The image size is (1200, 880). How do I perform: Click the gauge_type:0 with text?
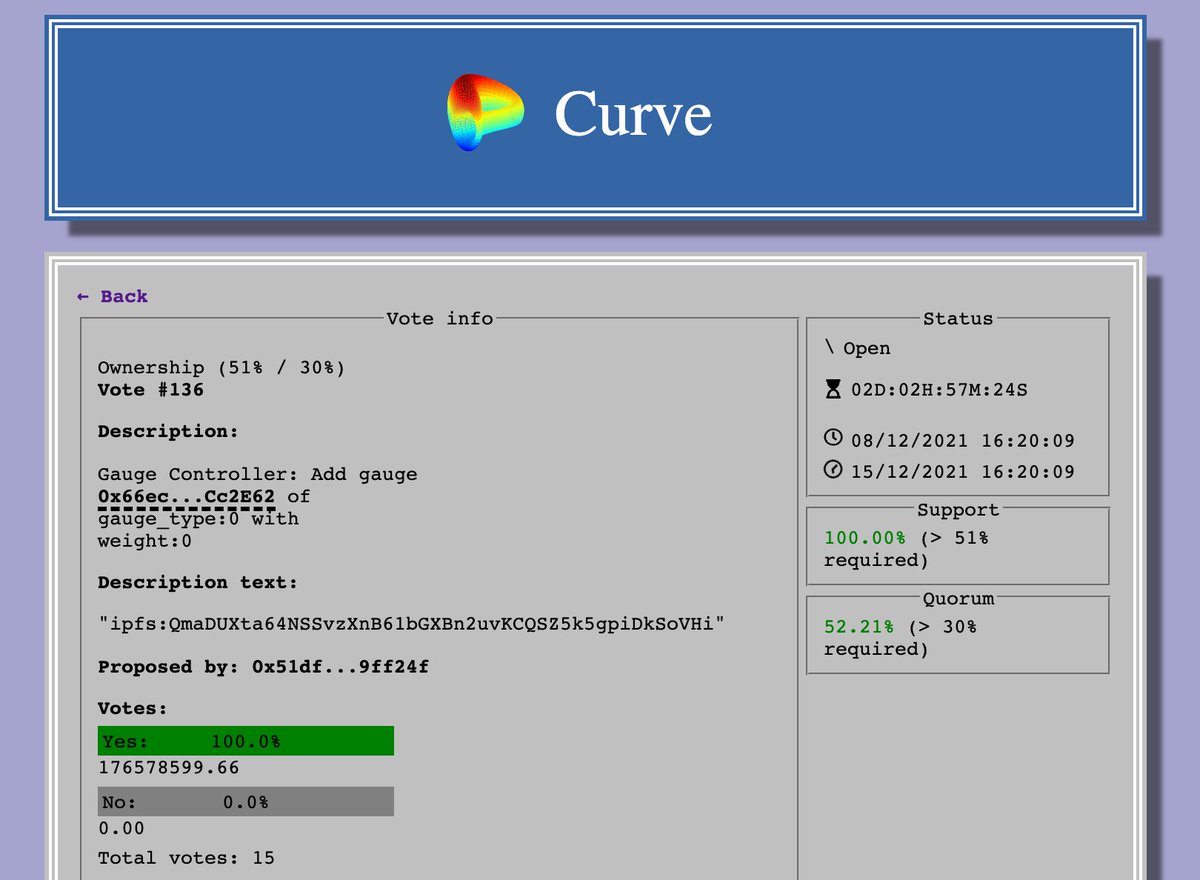tap(198, 519)
